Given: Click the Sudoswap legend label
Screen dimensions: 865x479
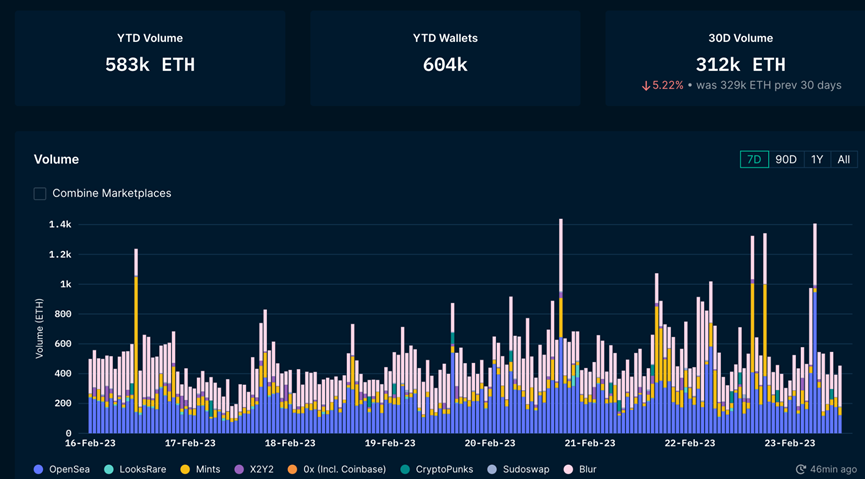Looking at the screenshot, I should (526, 470).
